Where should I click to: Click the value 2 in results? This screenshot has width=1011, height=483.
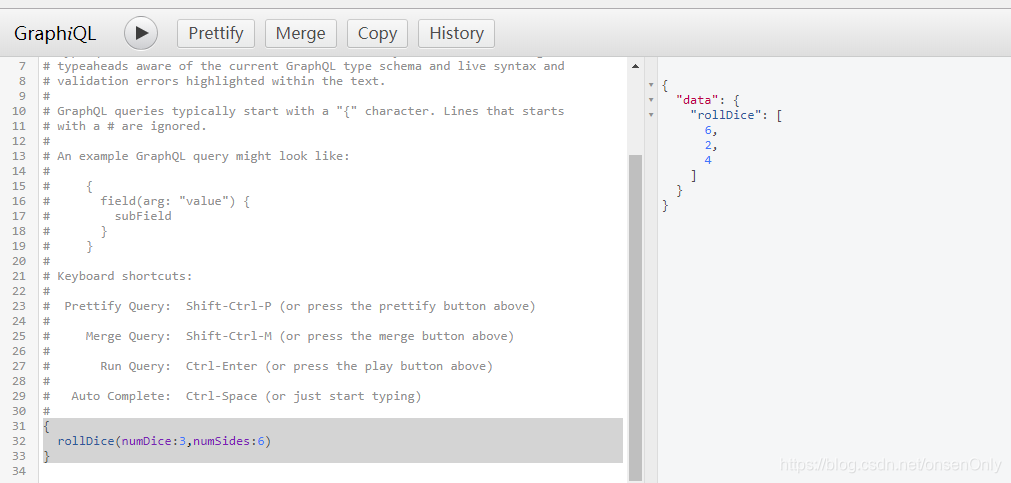coord(708,145)
